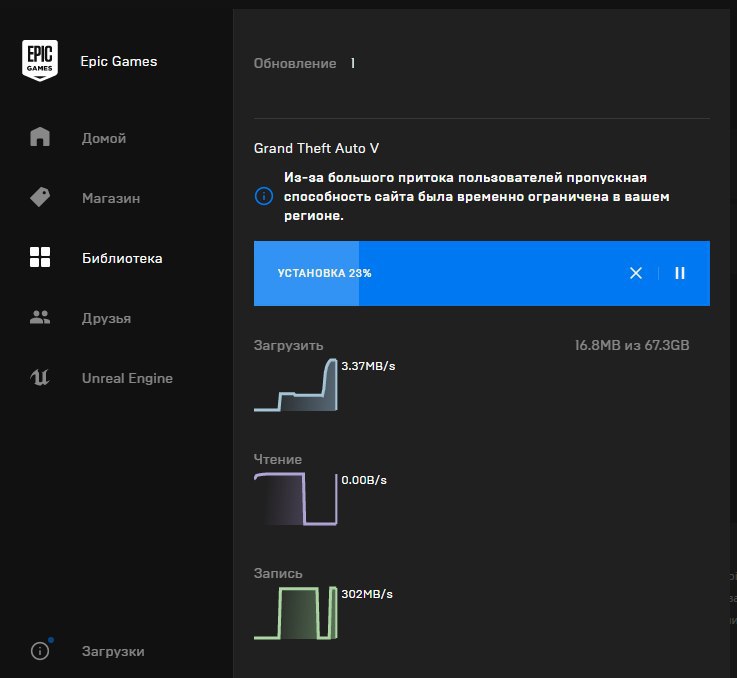Click the Загрузить label
The image size is (737, 678).
pyautogui.click(x=289, y=345)
